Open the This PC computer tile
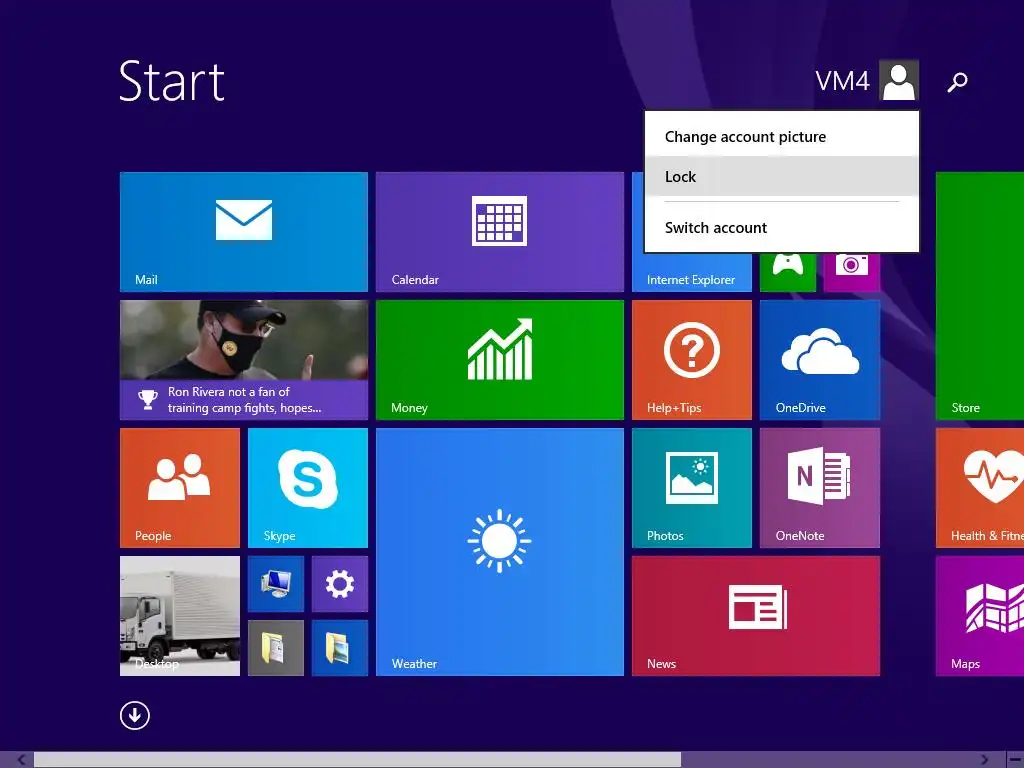 276,584
